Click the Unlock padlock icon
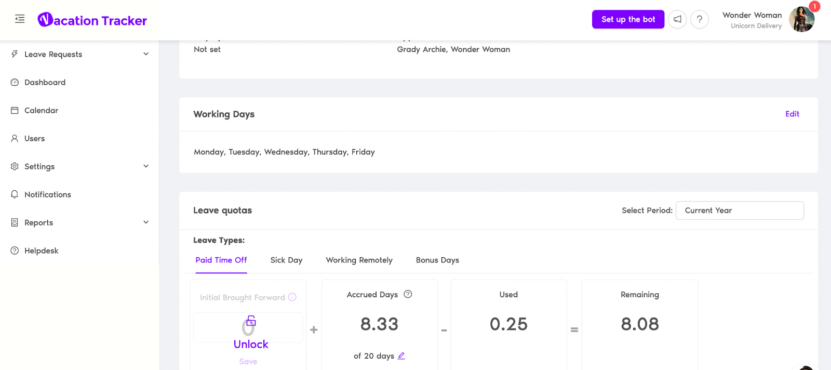831x370 pixels. coord(251,320)
